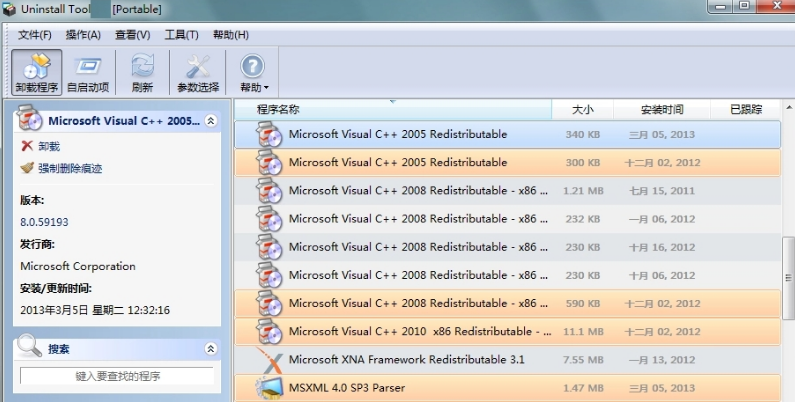The height and width of the screenshot is (402, 795).
Task: Click 强制删除痕迹 force removal link
Action: tap(70, 168)
